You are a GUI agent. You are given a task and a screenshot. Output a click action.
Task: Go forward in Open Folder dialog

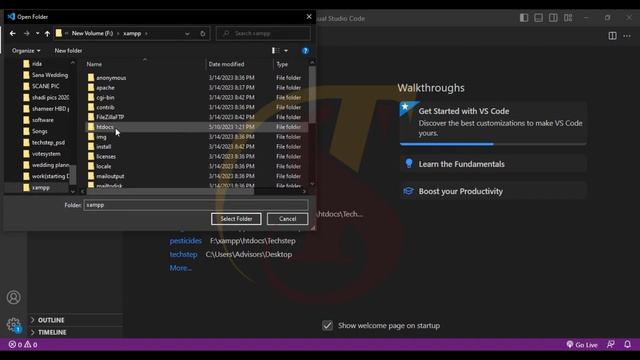[27, 33]
